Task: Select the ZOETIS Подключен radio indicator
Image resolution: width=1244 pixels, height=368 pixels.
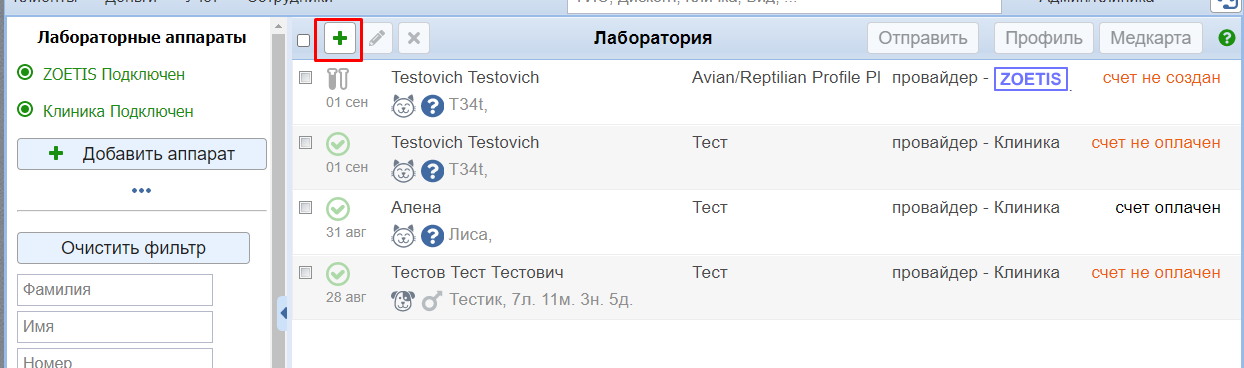Action: [25, 74]
